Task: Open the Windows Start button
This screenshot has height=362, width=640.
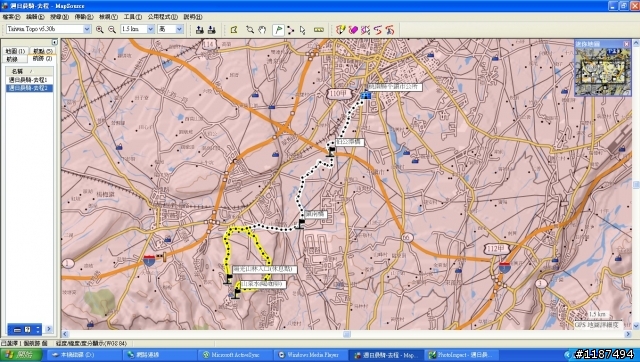Action: (x=20, y=355)
